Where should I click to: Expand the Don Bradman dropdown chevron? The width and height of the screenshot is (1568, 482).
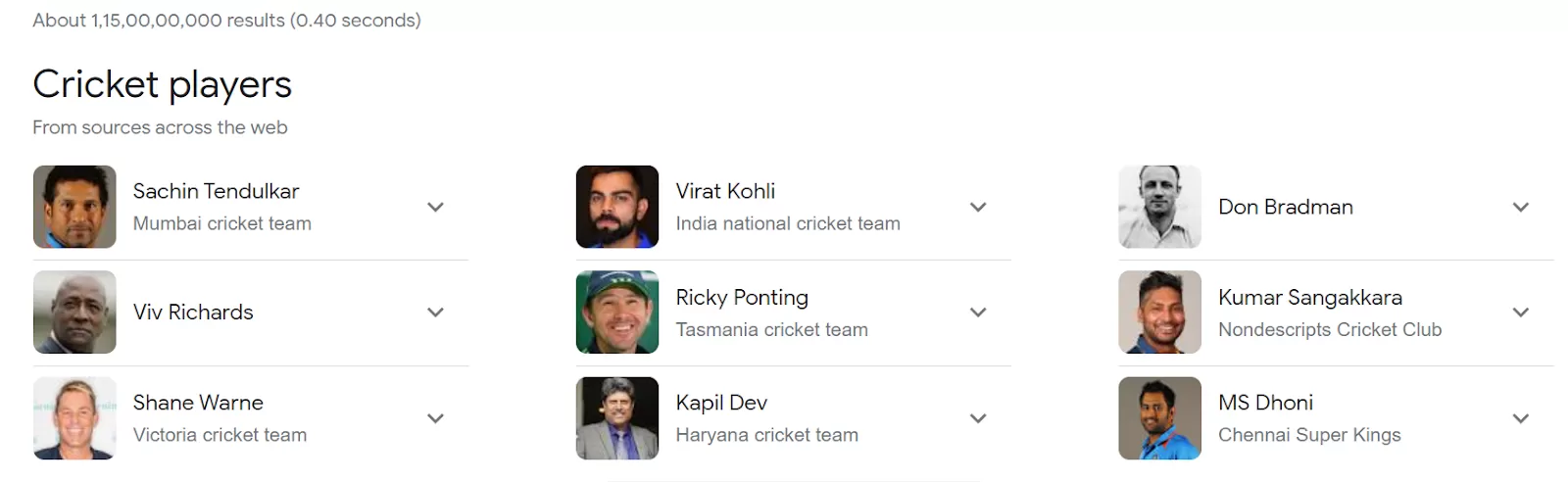click(1520, 207)
